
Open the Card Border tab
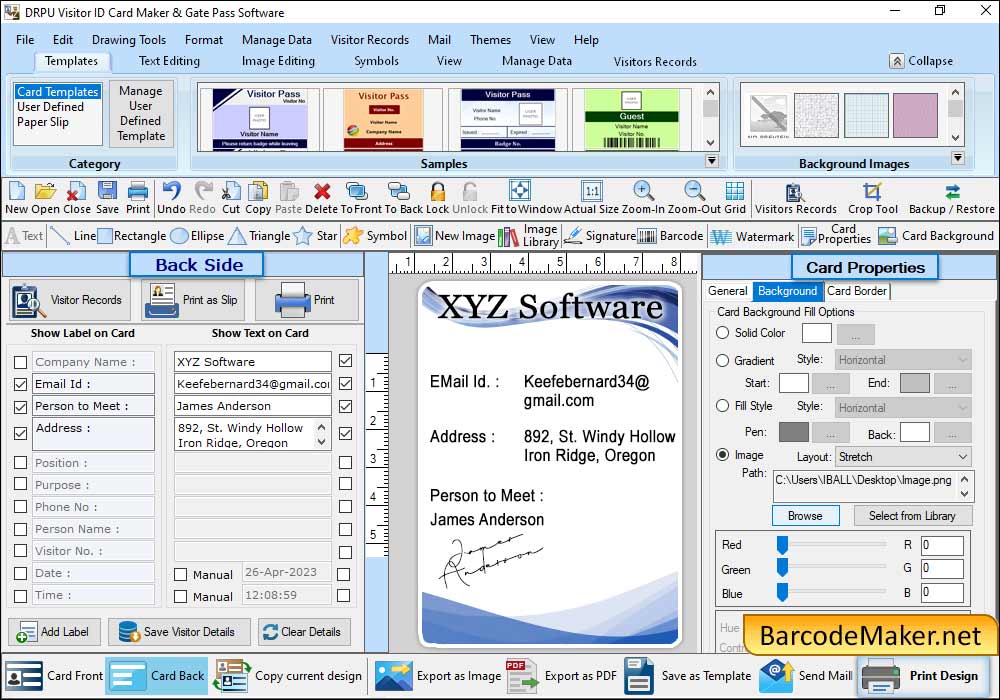[857, 291]
